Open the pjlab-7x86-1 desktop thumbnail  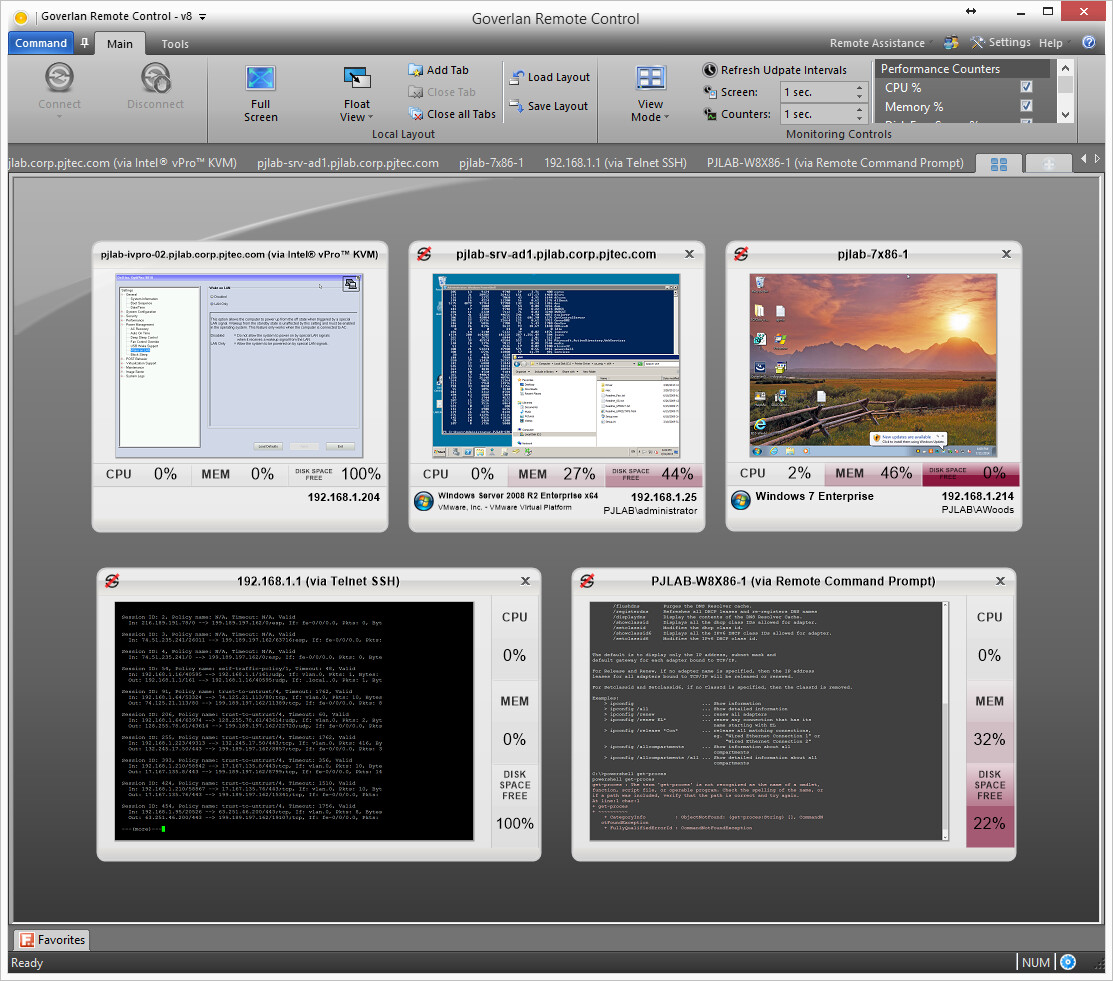873,365
